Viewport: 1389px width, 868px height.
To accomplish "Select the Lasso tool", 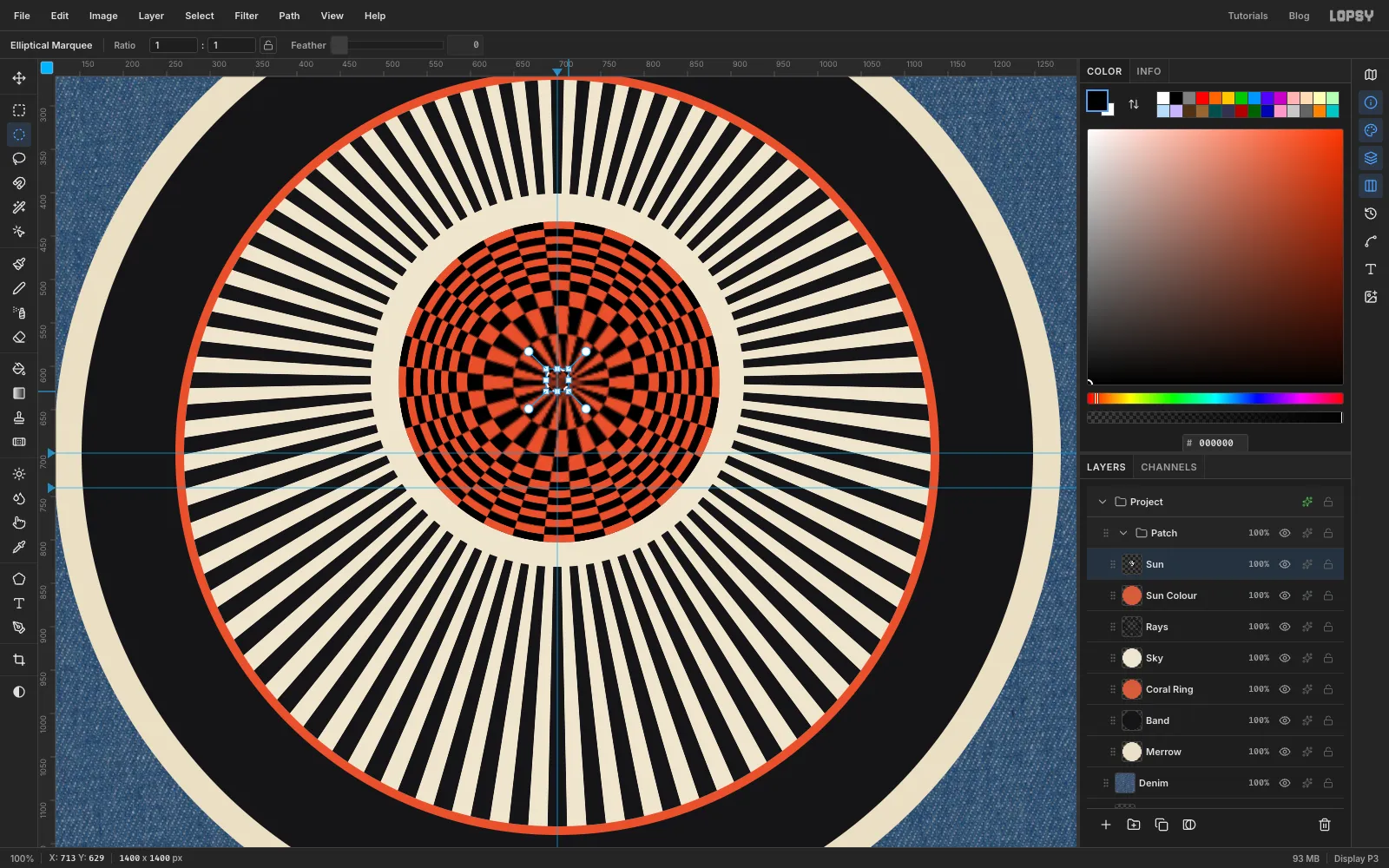I will pos(19,159).
